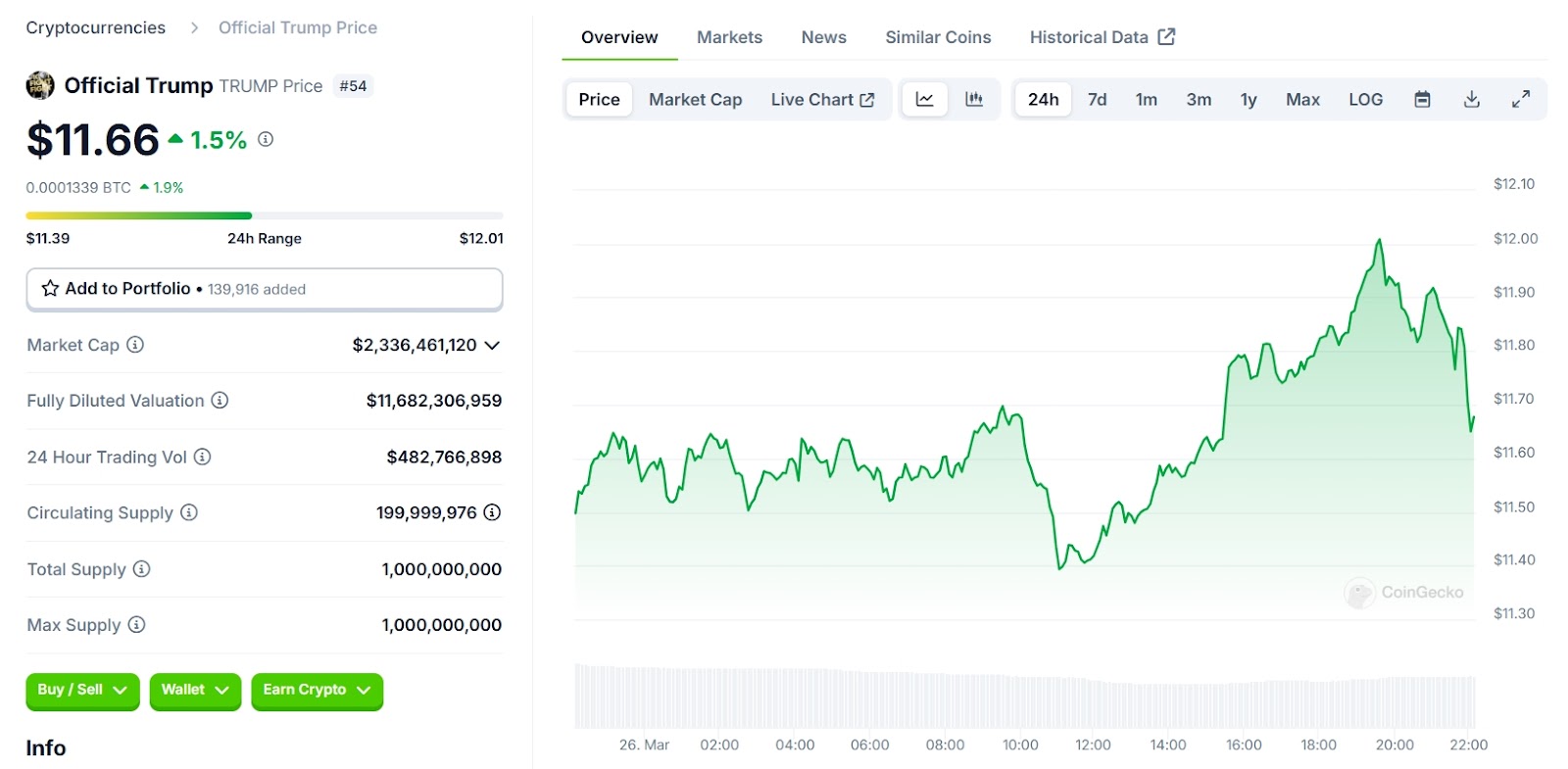
Task: Switch chart to Market Cap view
Action: 695,100
